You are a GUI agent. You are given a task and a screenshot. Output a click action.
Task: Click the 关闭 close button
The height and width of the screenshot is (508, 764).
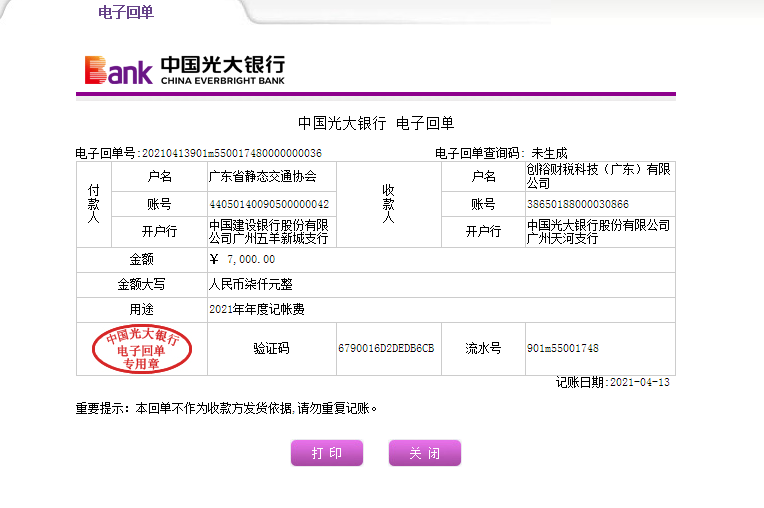(425, 453)
